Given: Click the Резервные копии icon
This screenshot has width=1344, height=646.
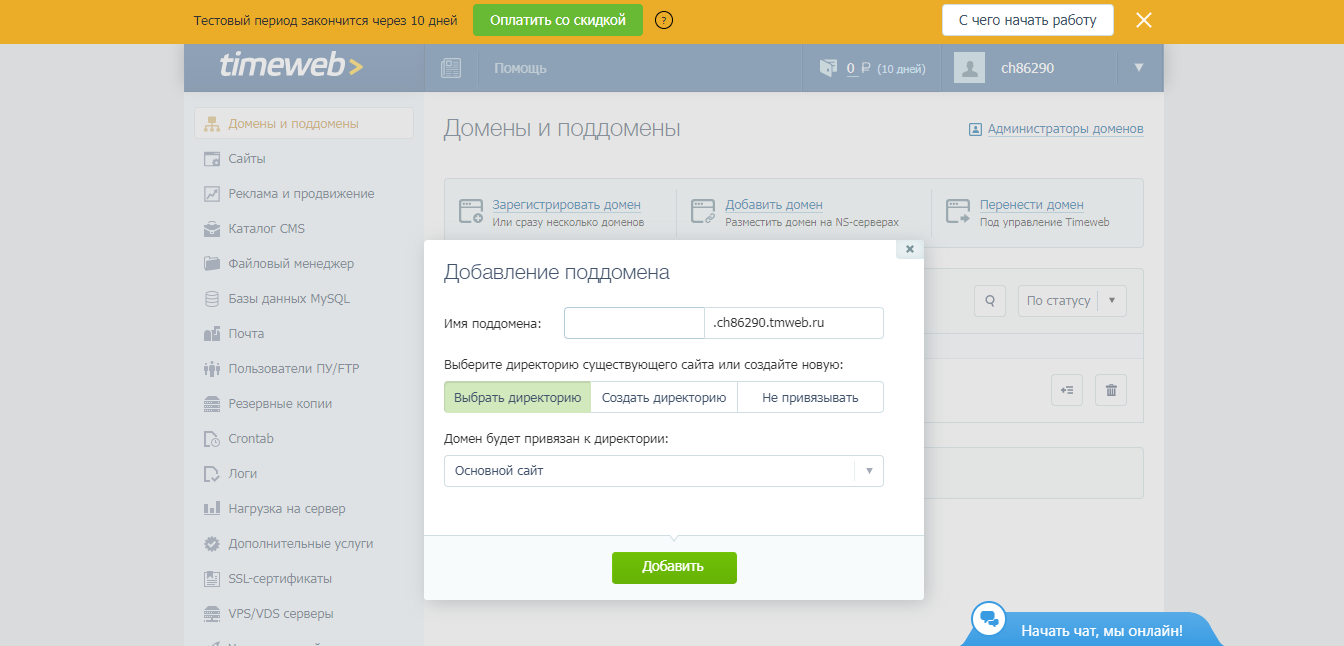Looking at the screenshot, I should 212,403.
